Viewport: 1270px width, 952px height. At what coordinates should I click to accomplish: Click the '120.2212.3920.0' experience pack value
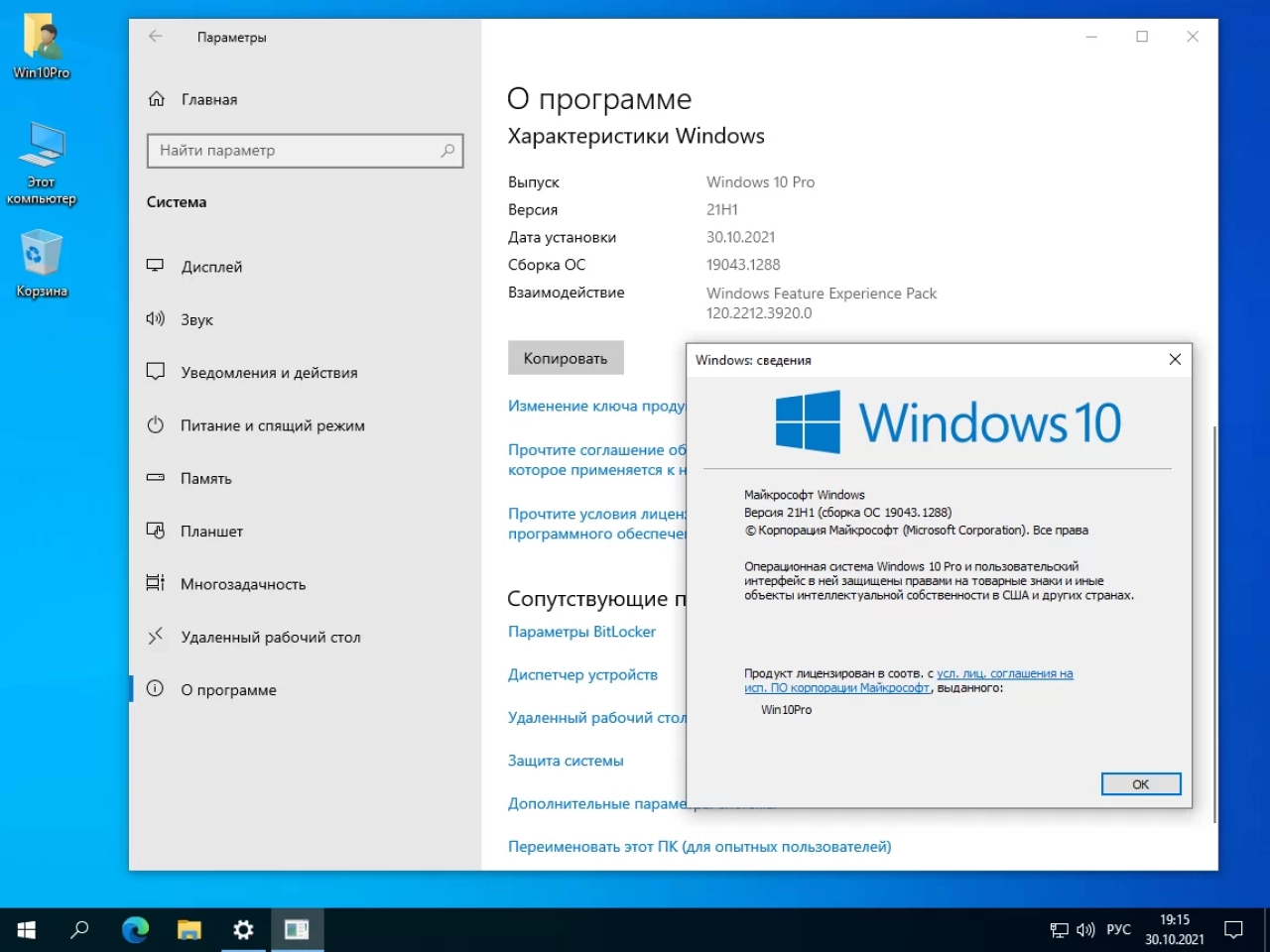pyautogui.click(x=759, y=312)
